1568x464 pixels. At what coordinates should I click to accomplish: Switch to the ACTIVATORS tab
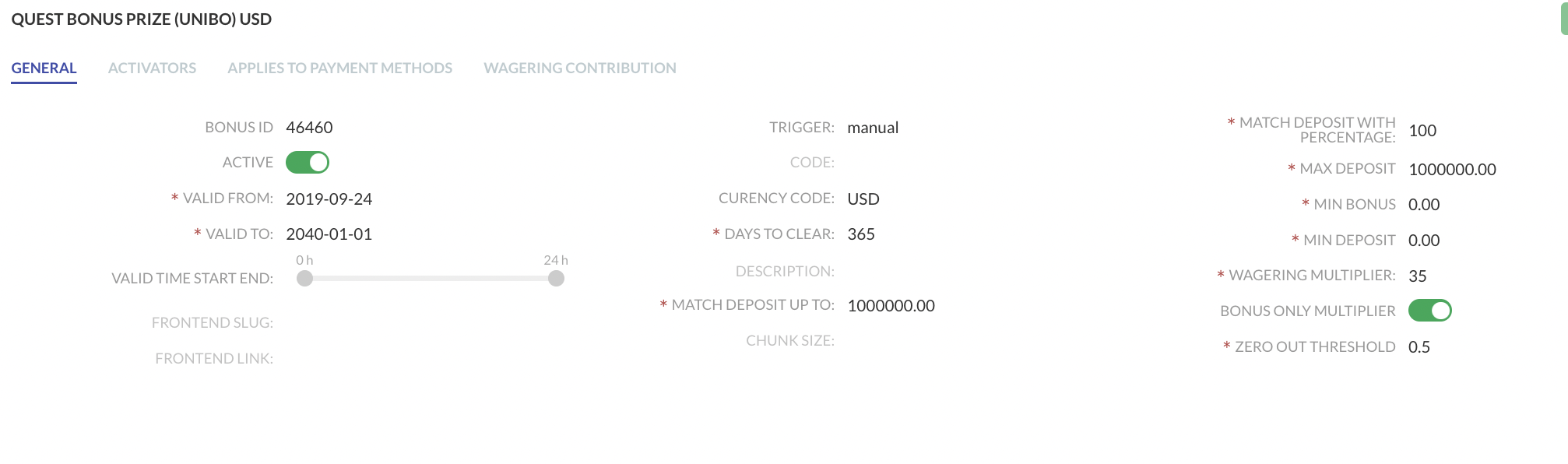click(x=152, y=68)
